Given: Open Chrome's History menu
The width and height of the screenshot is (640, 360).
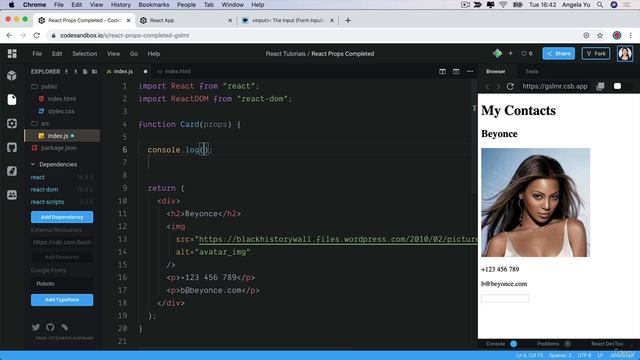Looking at the screenshot, I should click(x=121, y=5).
